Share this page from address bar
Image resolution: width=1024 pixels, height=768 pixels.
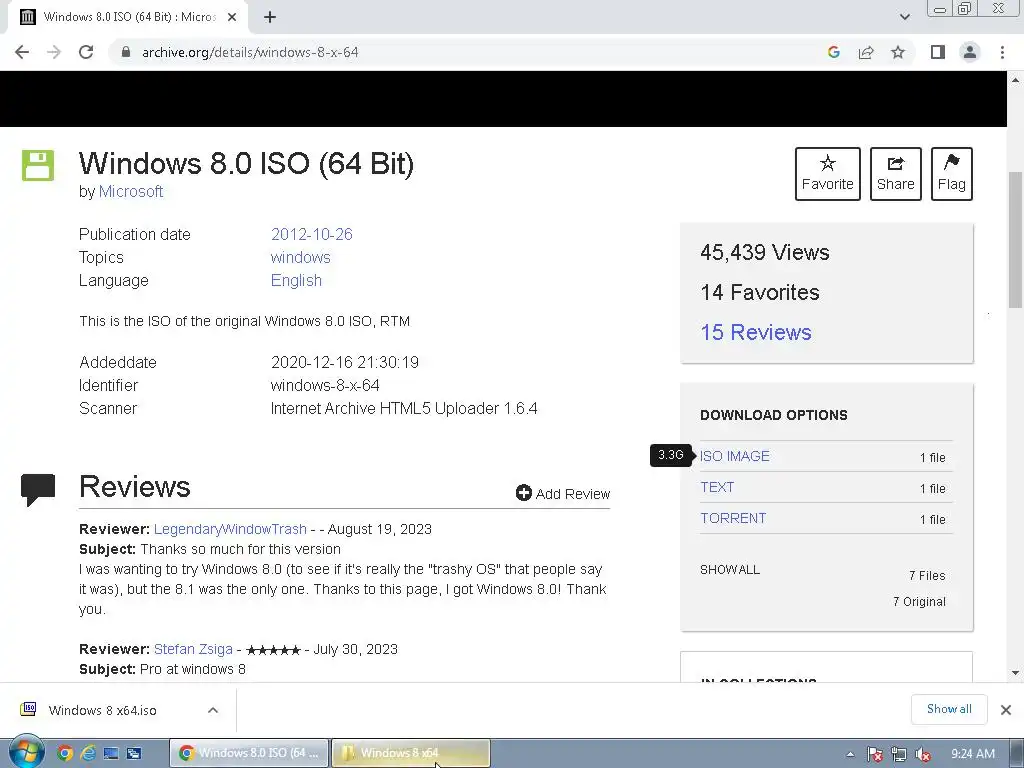pyautogui.click(x=866, y=52)
